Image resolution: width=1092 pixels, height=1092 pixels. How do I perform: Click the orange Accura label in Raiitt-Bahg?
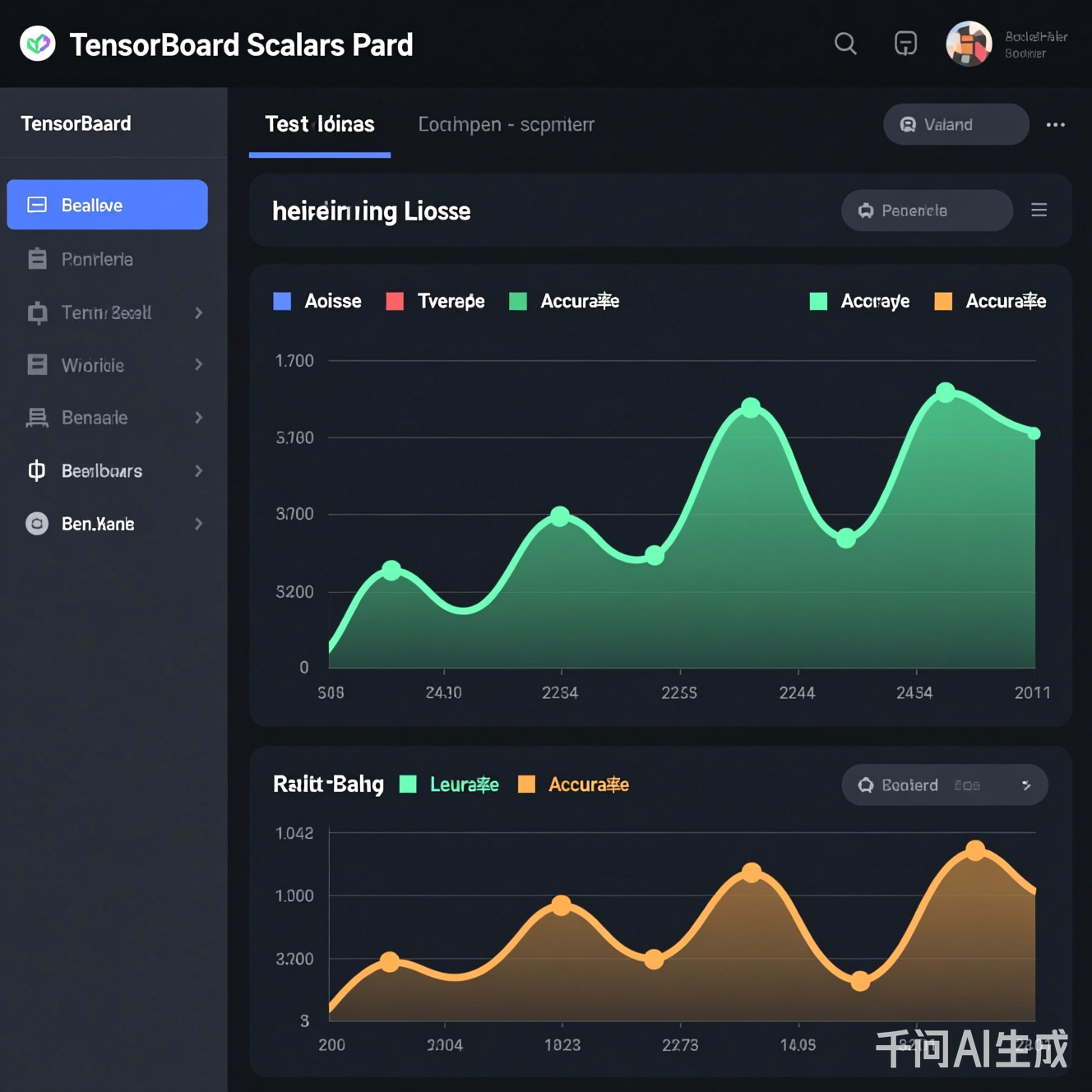589,784
